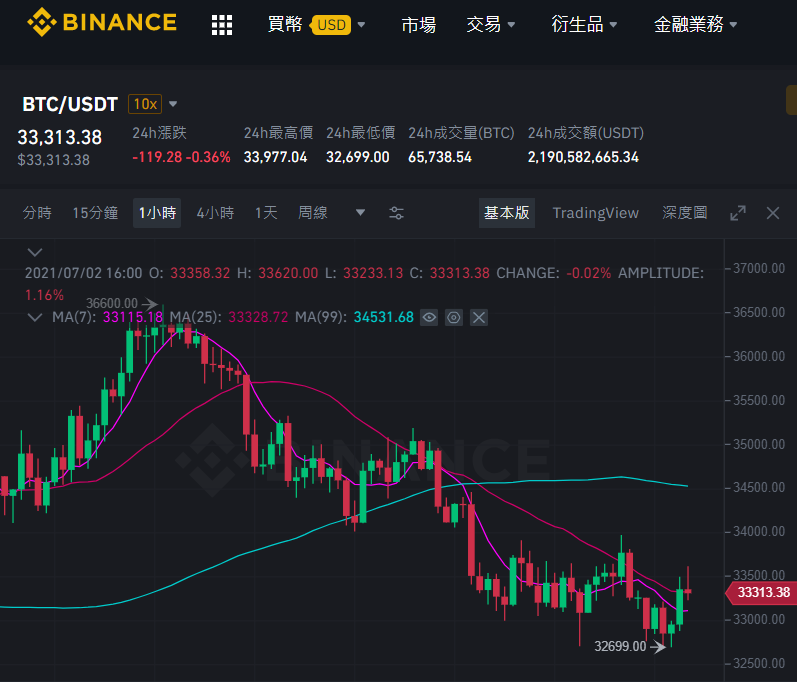The width and height of the screenshot is (797, 682).
Task: Switch to 15分鐘 interval
Action: pyautogui.click(x=95, y=213)
